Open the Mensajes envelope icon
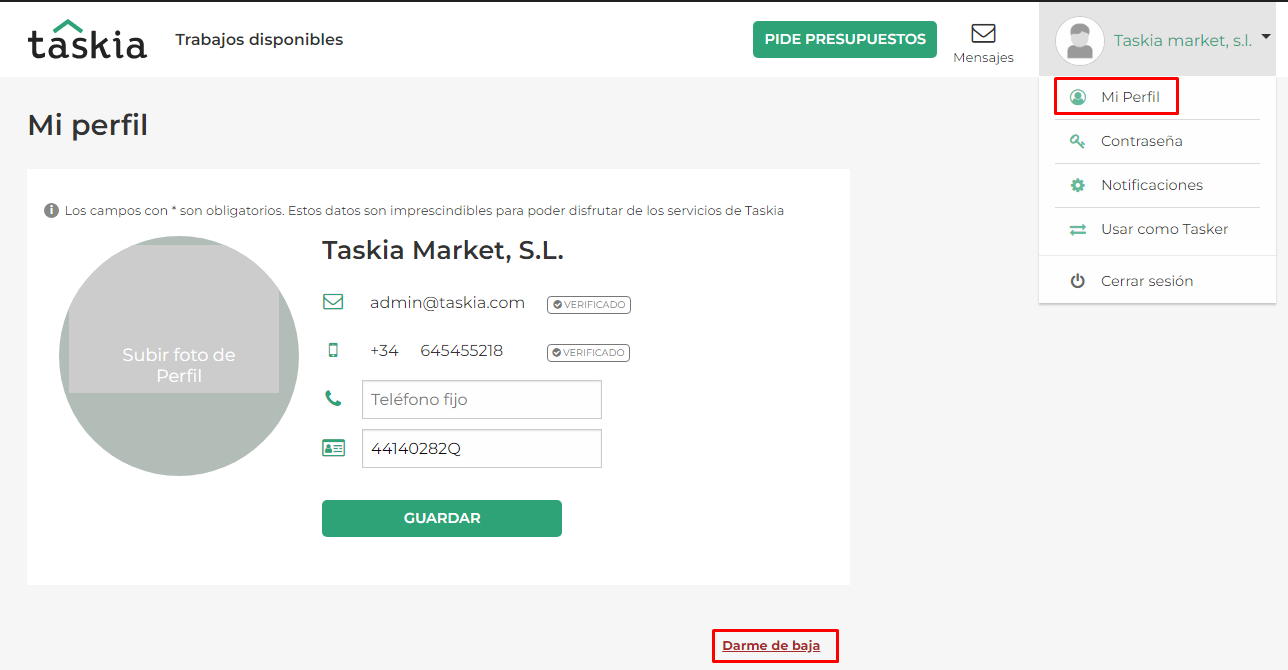The height and width of the screenshot is (670, 1288). click(x=983, y=33)
